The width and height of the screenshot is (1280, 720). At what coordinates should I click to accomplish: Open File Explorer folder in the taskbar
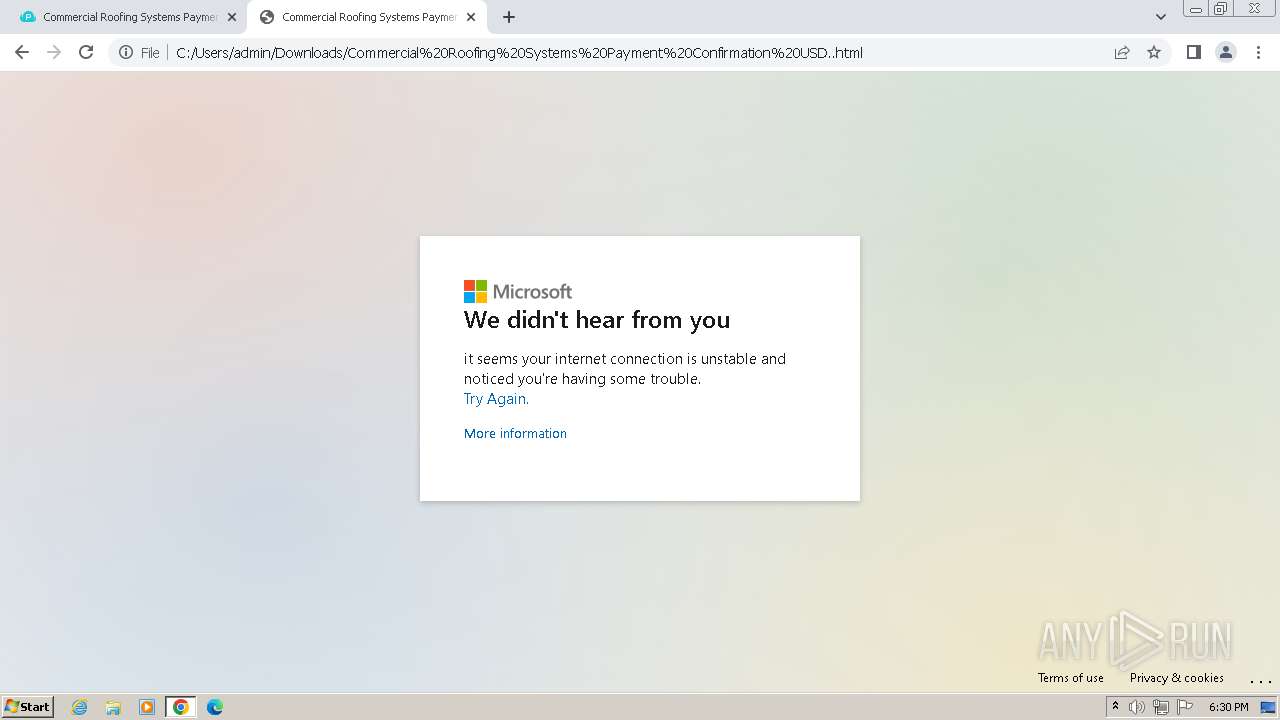pyautogui.click(x=113, y=707)
